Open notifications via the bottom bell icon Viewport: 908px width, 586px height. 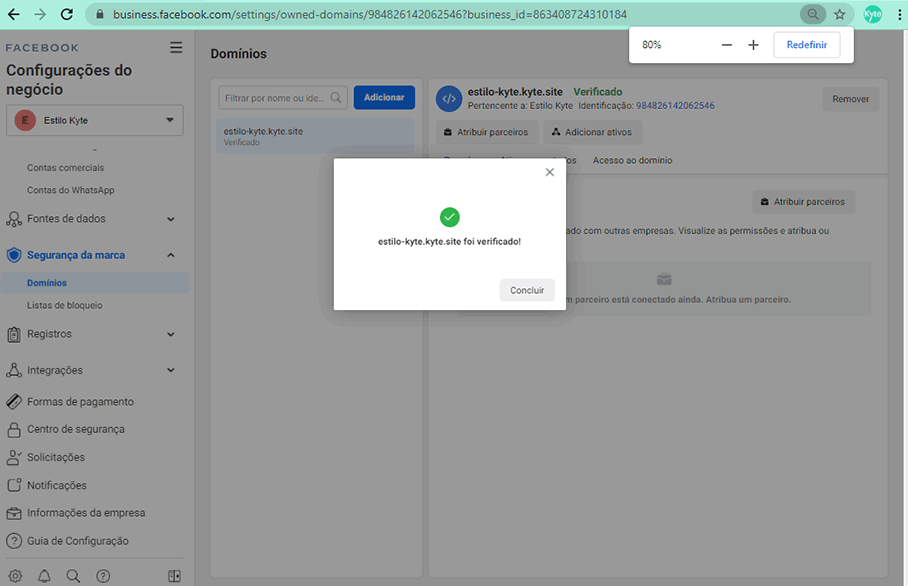click(45, 576)
